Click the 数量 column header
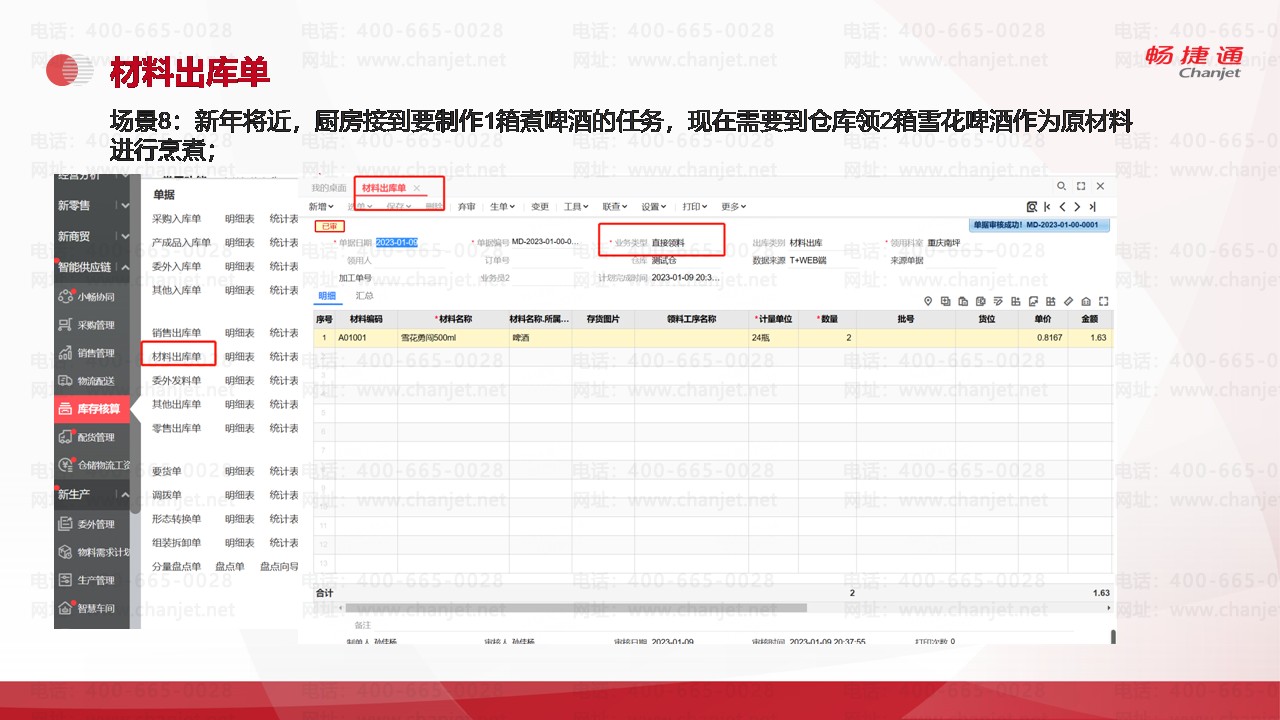Image resolution: width=1280 pixels, height=720 pixels. click(x=828, y=319)
